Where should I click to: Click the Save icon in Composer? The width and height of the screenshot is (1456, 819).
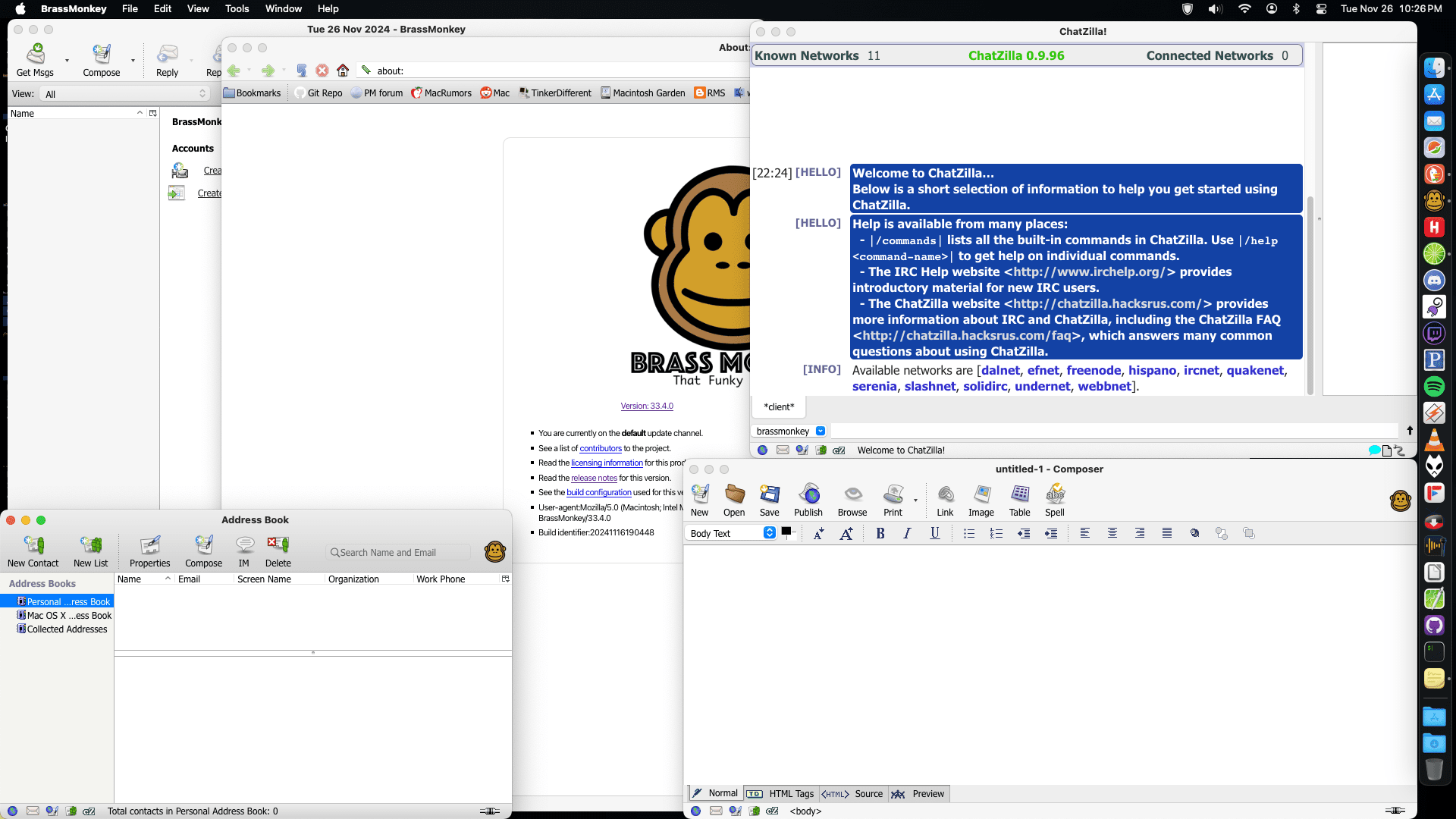tap(770, 494)
